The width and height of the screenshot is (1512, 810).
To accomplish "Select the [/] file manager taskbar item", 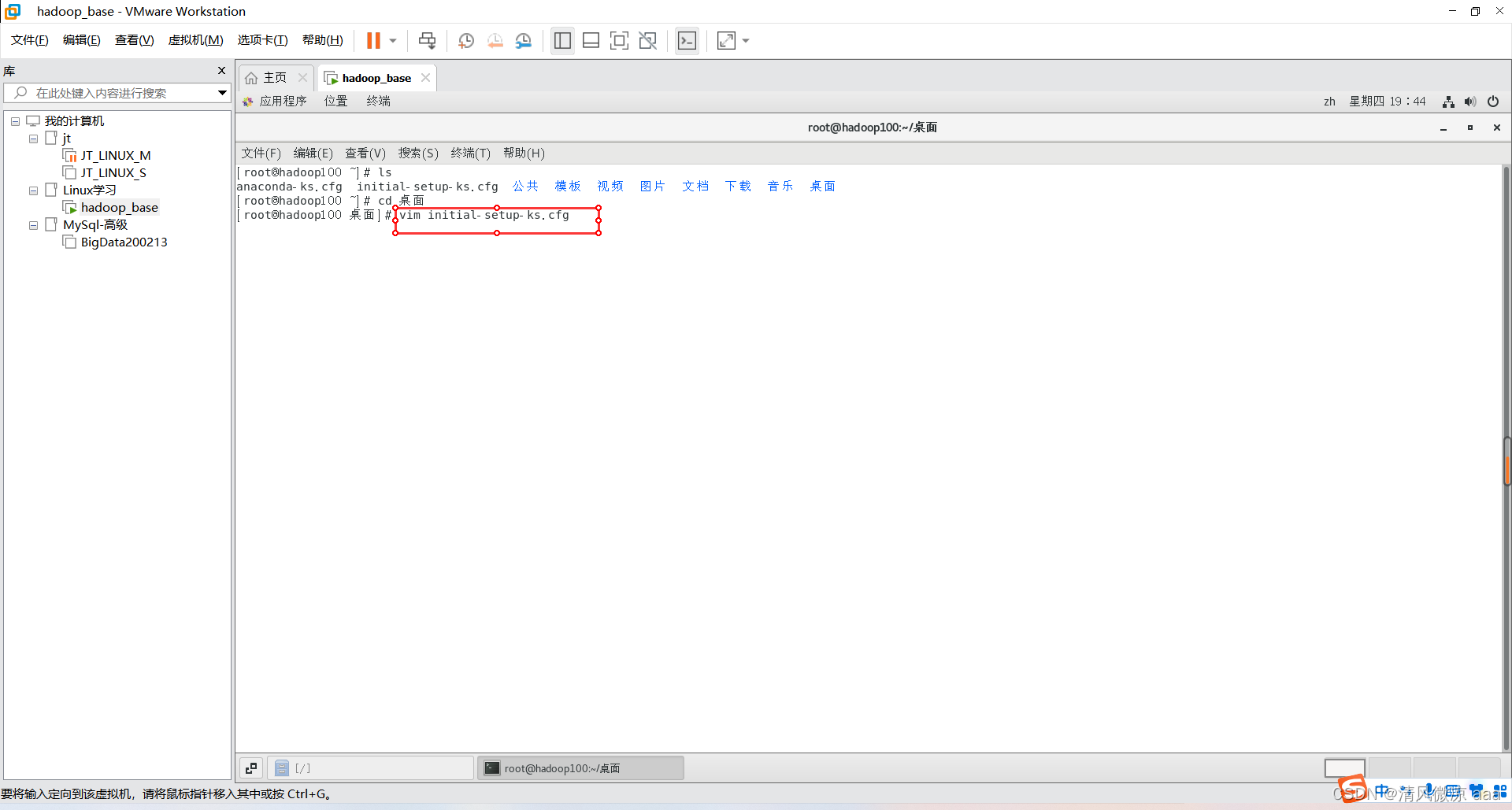I will [371, 768].
